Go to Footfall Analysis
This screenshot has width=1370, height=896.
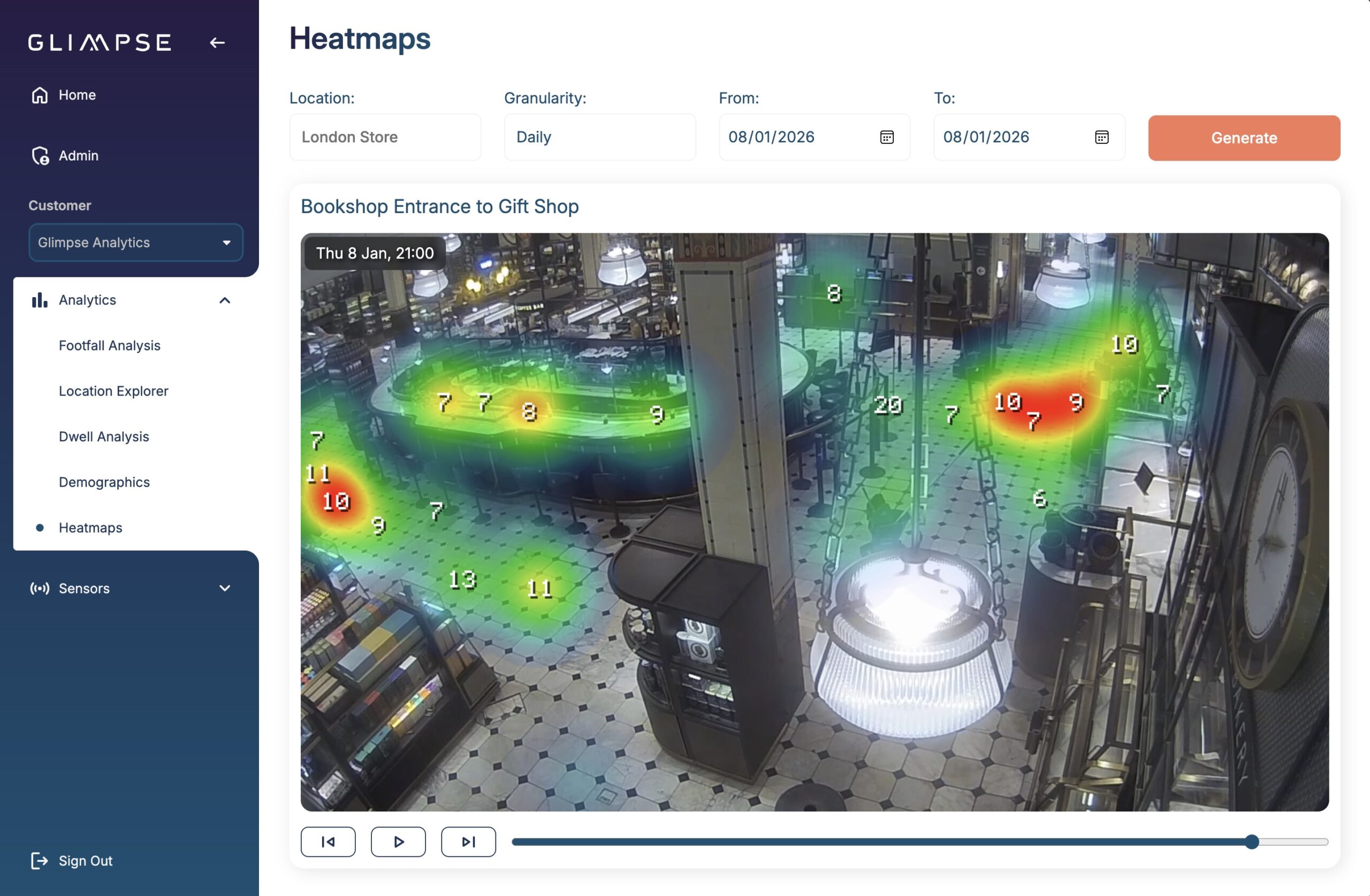coord(109,346)
